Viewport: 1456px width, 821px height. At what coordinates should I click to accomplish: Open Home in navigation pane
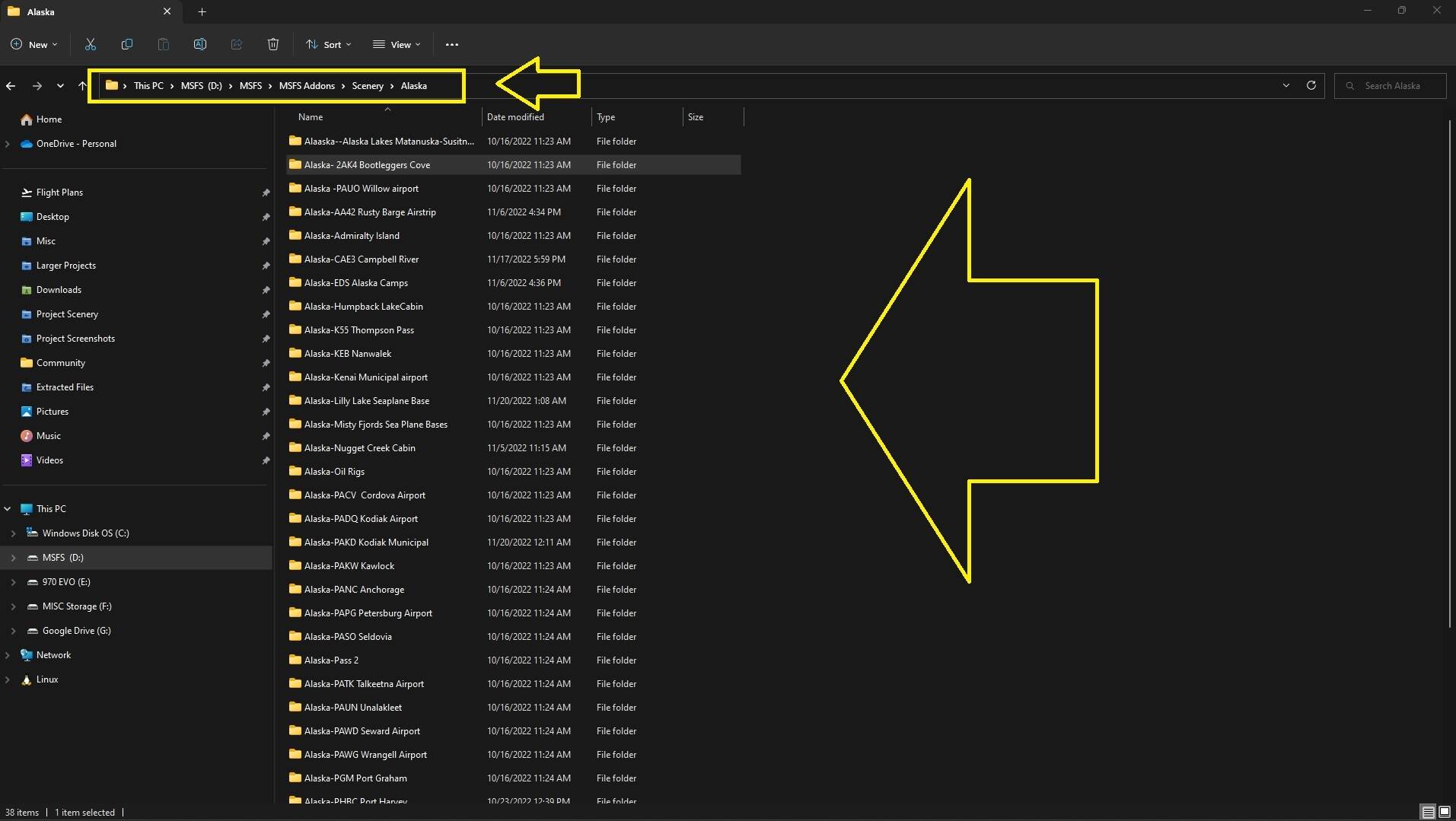coord(49,119)
